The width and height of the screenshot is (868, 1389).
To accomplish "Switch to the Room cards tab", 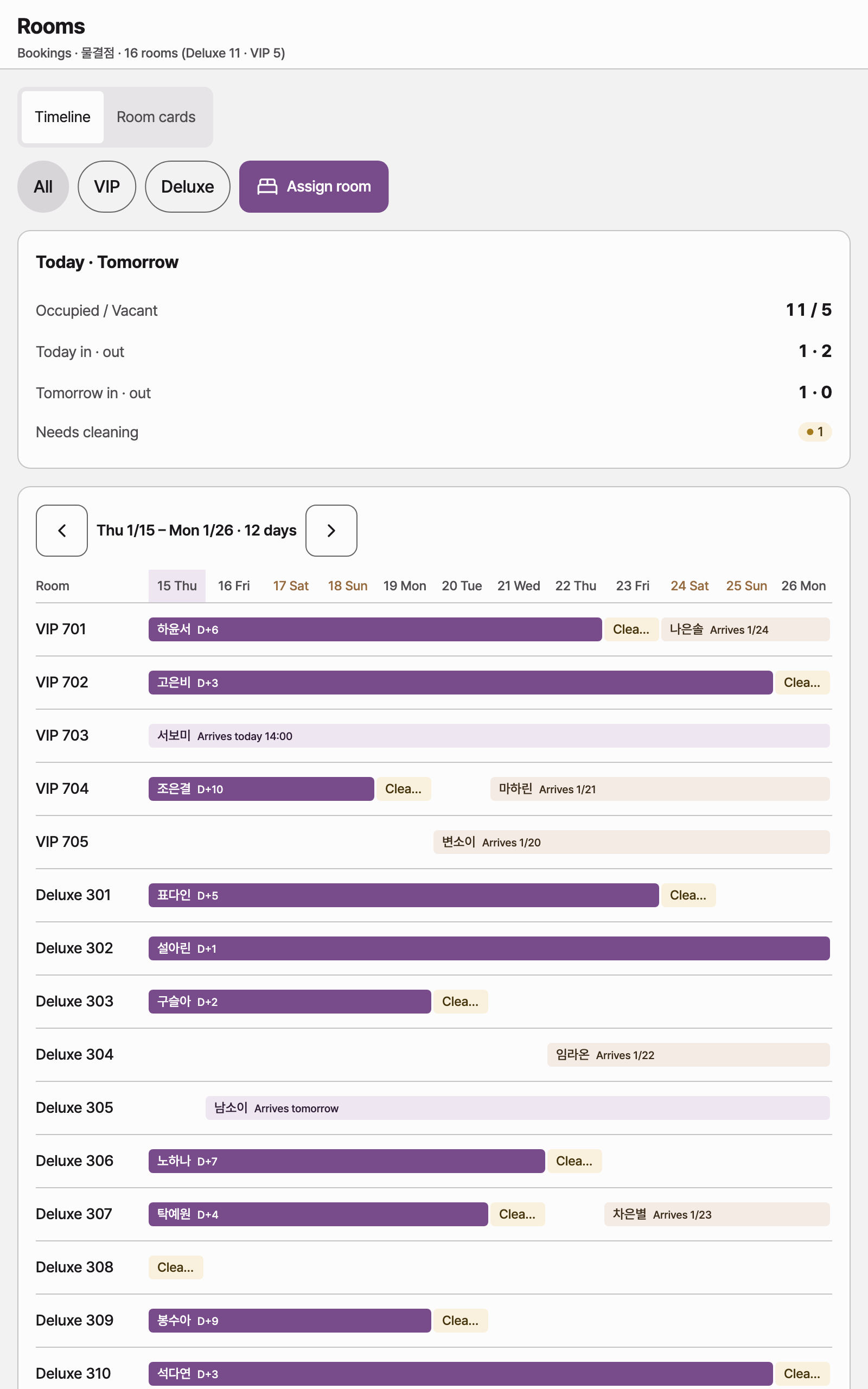I will pyautogui.click(x=156, y=117).
